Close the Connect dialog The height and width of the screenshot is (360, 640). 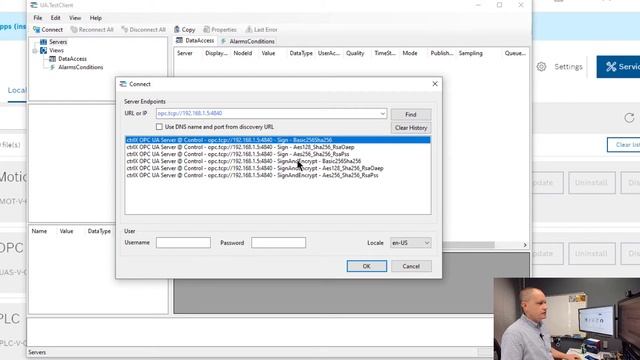(x=435, y=84)
